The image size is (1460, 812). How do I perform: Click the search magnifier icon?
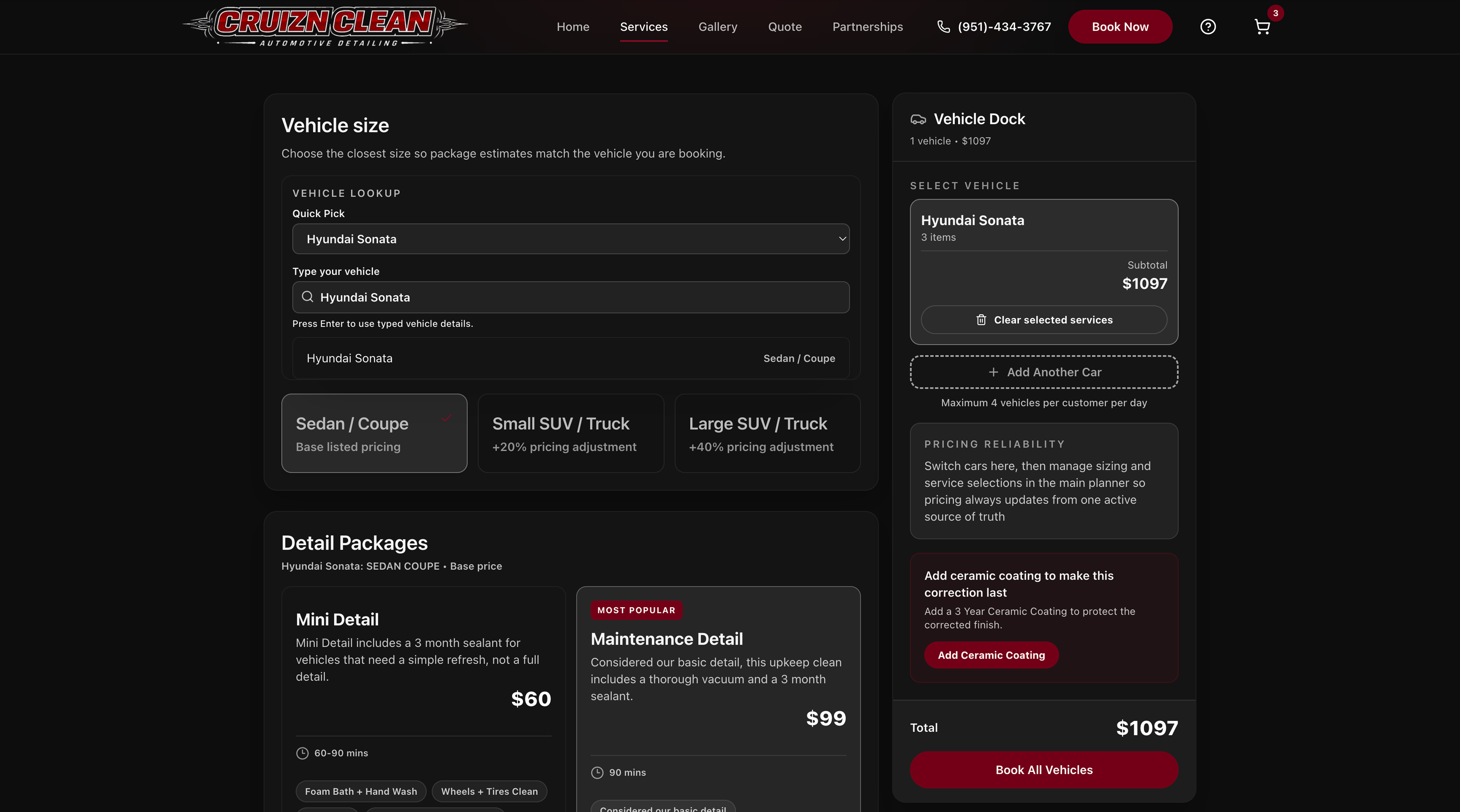307,297
